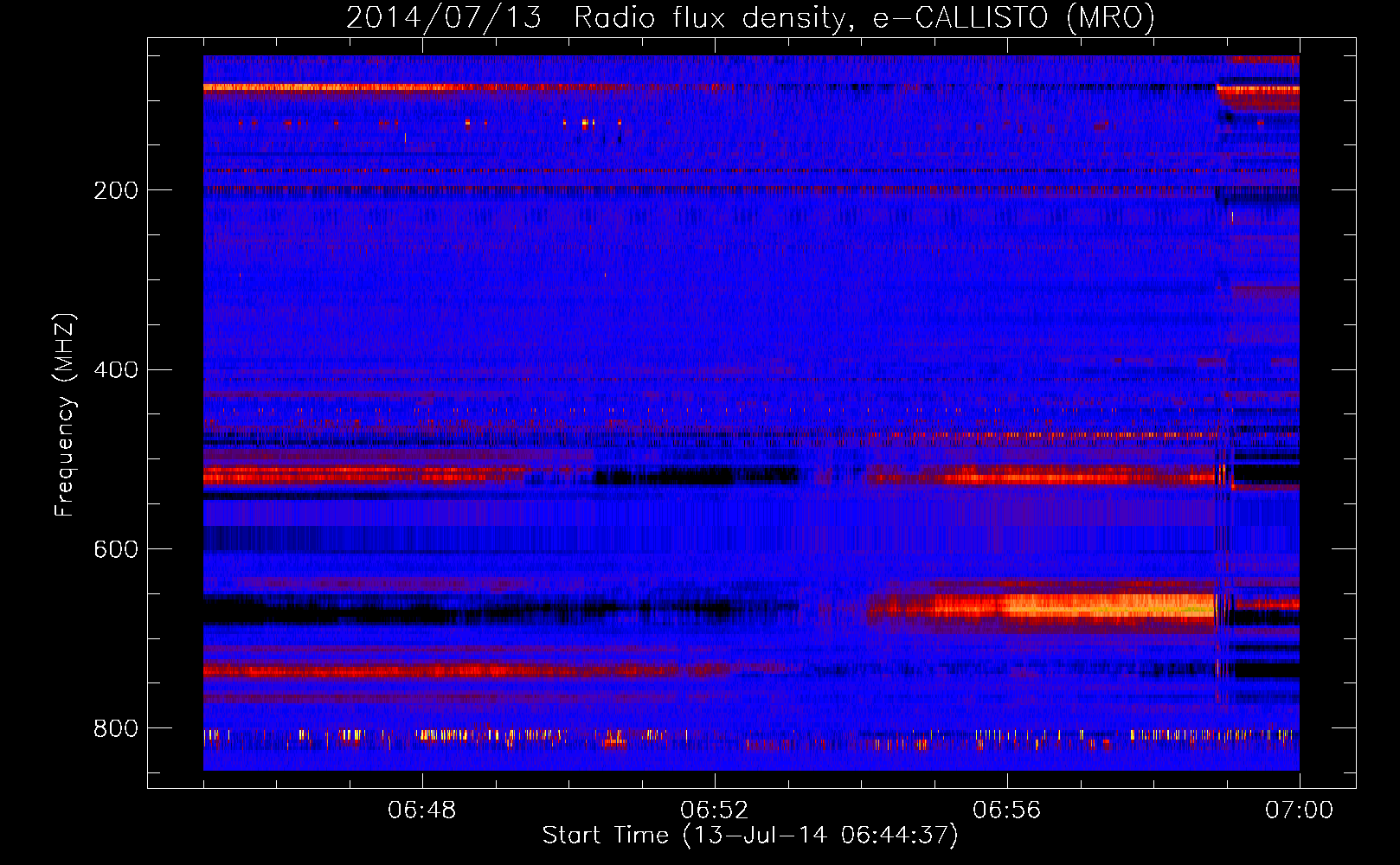Click the 06:52 time tick label
Screen dimensions: 1400x865
coord(715,811)
